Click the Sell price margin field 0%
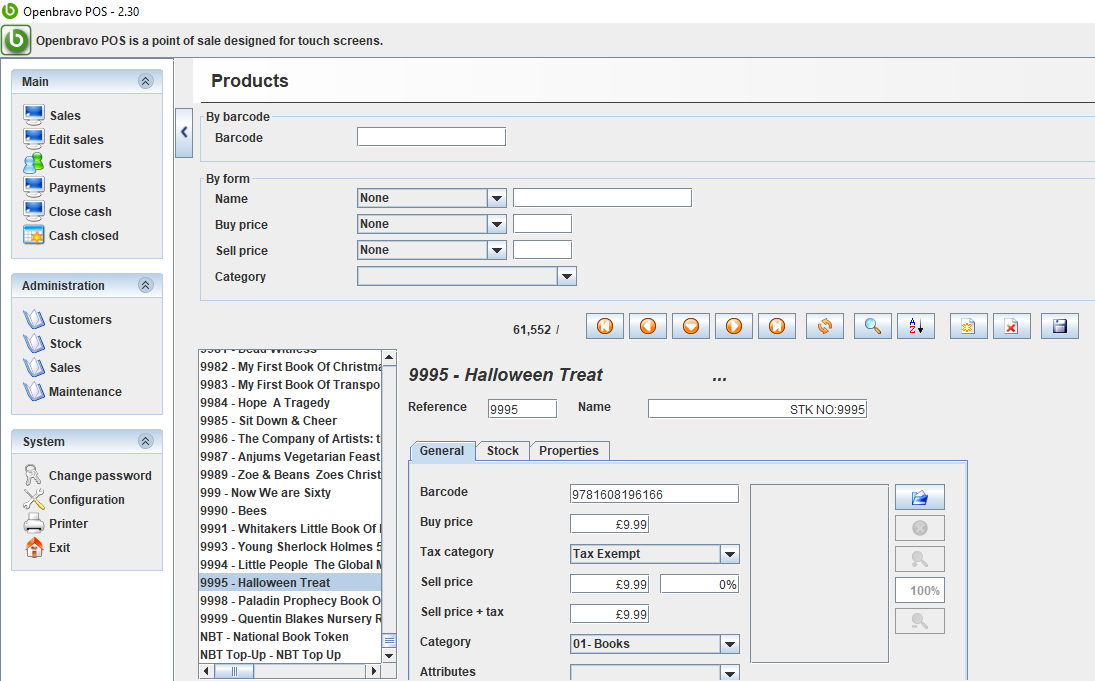The image size is (1095, 681). coord(700,584)
